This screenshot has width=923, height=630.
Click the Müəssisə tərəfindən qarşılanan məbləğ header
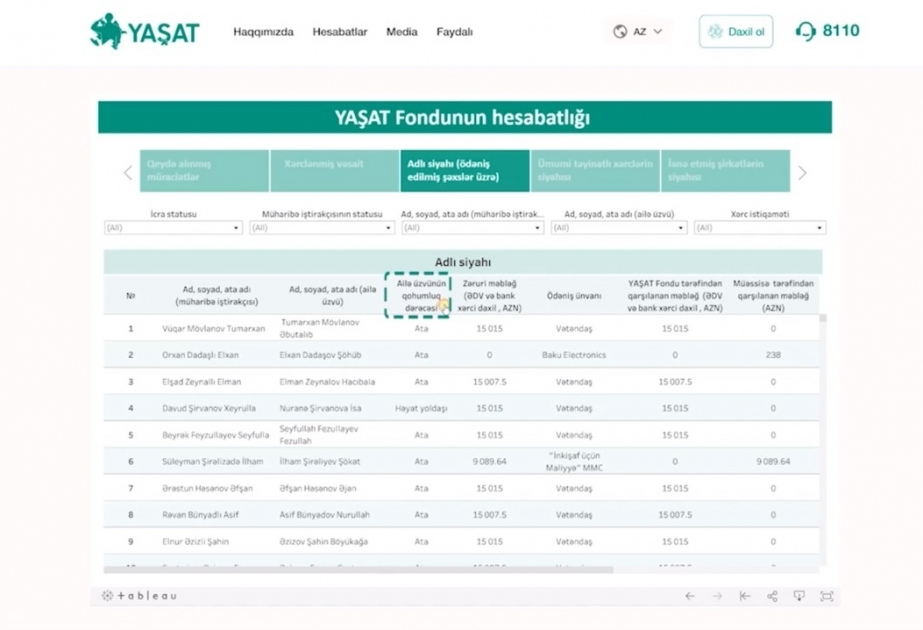tap(773, 296)
